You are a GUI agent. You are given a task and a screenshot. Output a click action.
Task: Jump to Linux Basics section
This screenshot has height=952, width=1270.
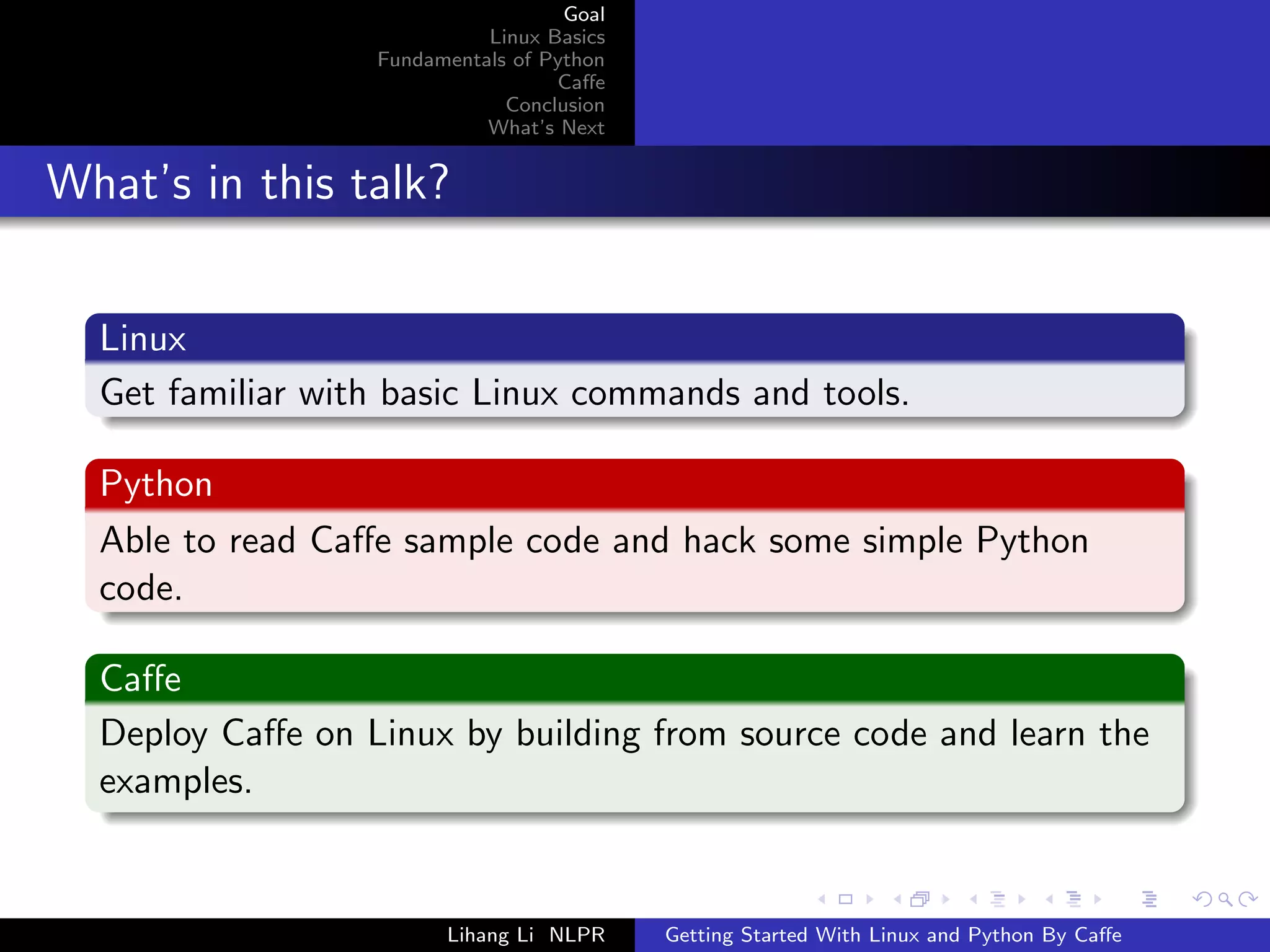point(548,37)
